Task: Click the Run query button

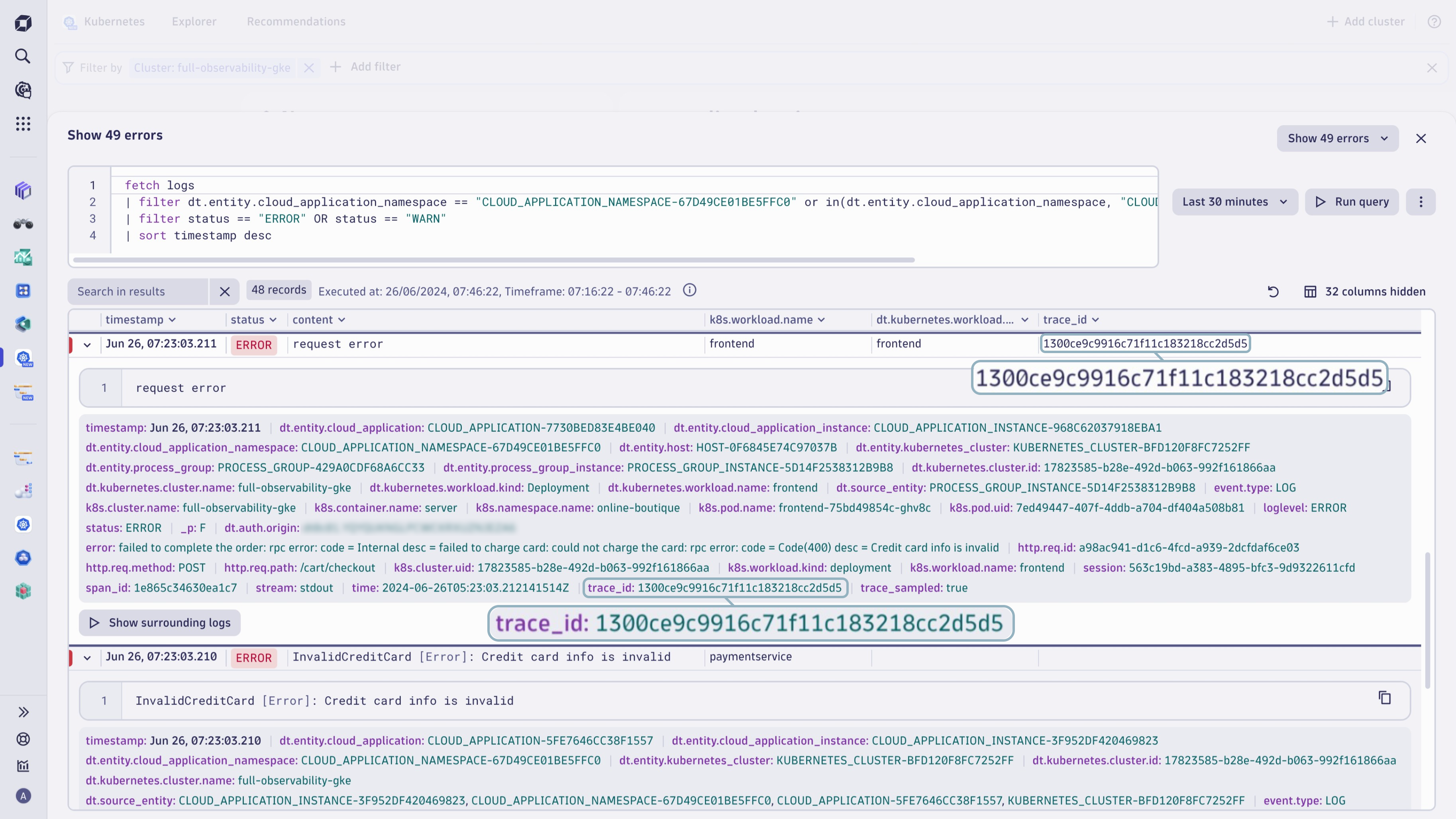Action: point(1352,202)
